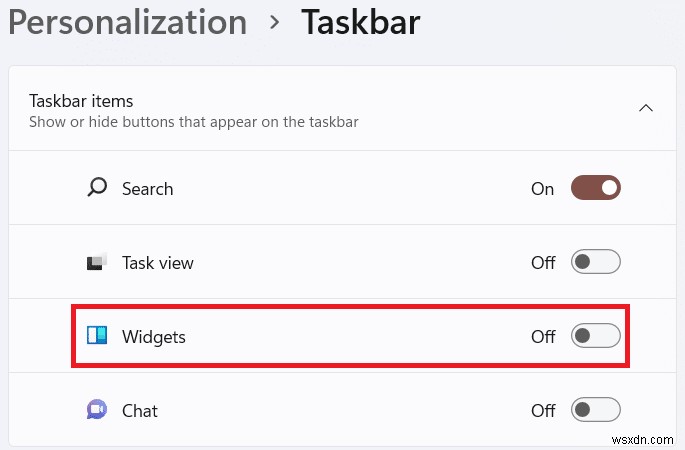Select the Chat label text
Viewport: 685px width, 450px height.
[140, 411]
